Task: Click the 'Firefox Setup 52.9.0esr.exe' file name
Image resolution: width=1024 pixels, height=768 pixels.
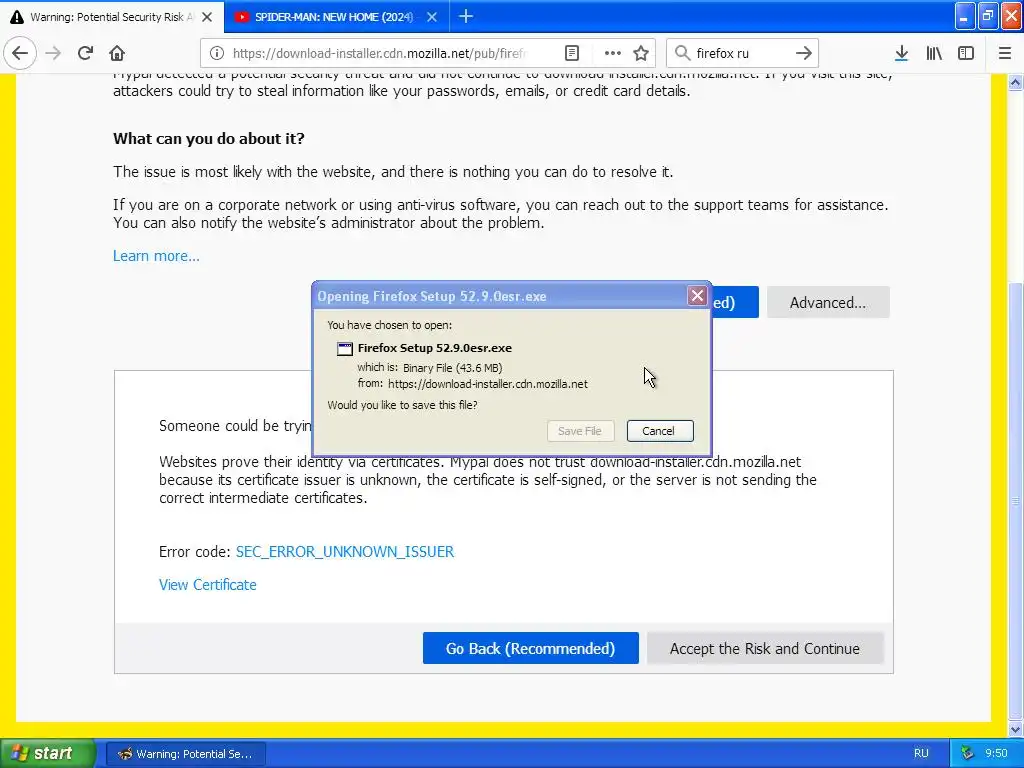Action: [x=435, y=348]
